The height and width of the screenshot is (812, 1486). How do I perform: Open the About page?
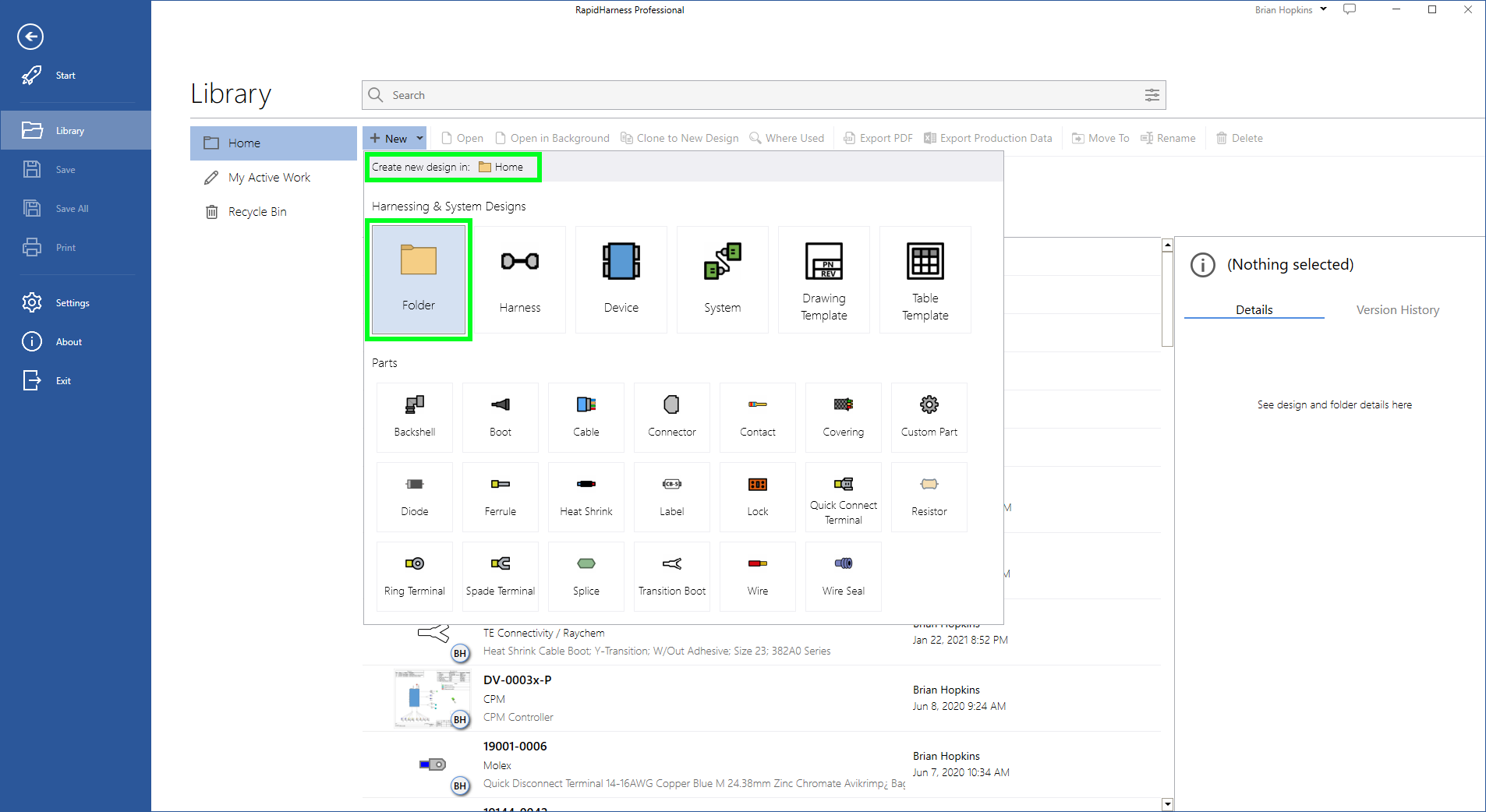(x=76, y=341)
